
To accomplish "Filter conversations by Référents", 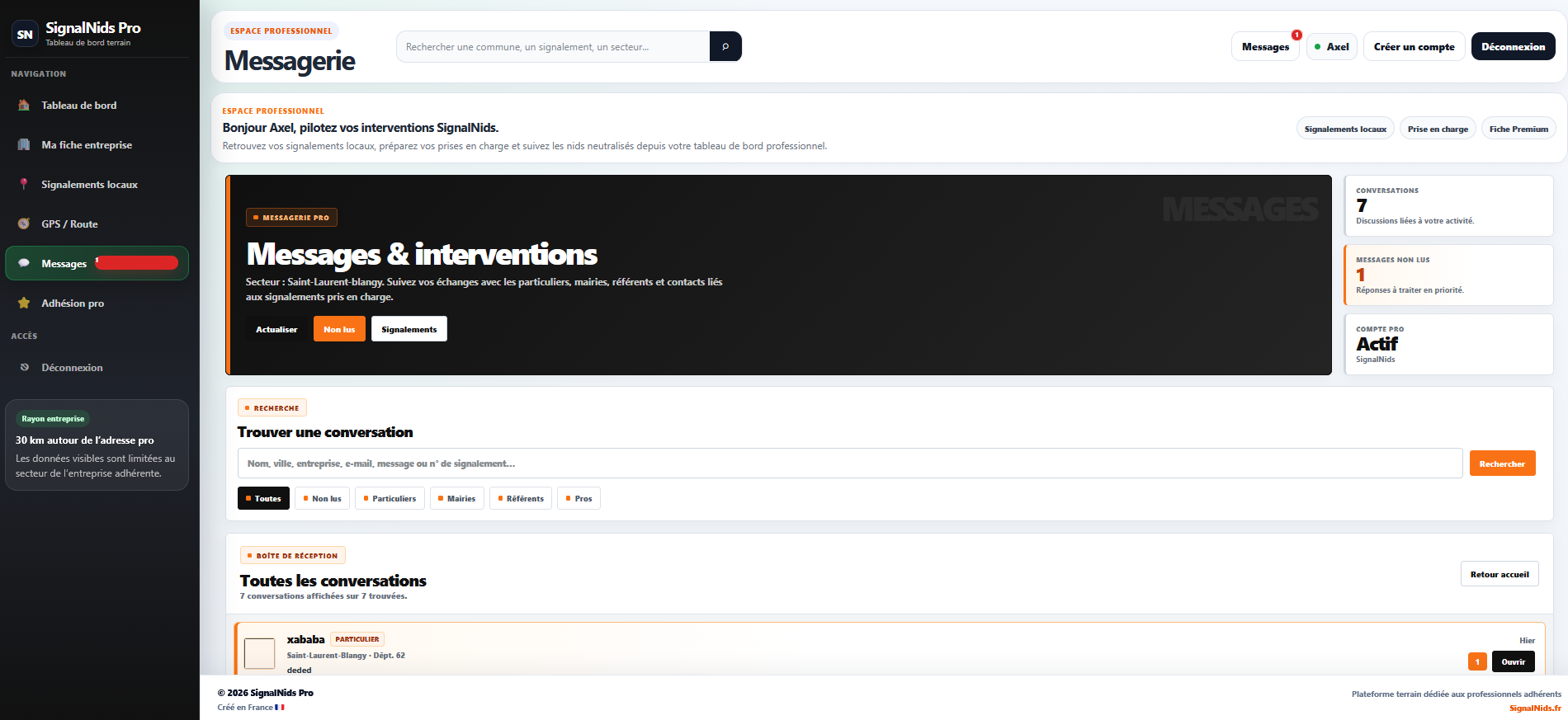I will tap(521, 498).
